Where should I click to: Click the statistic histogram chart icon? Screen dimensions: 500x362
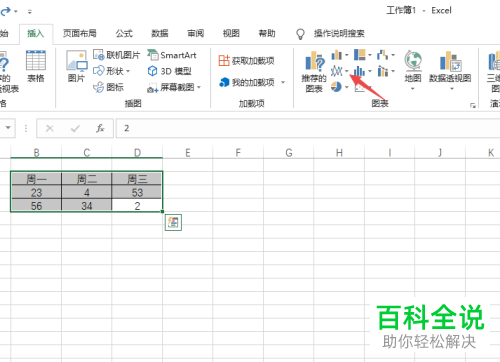click(x=359, y=71)
